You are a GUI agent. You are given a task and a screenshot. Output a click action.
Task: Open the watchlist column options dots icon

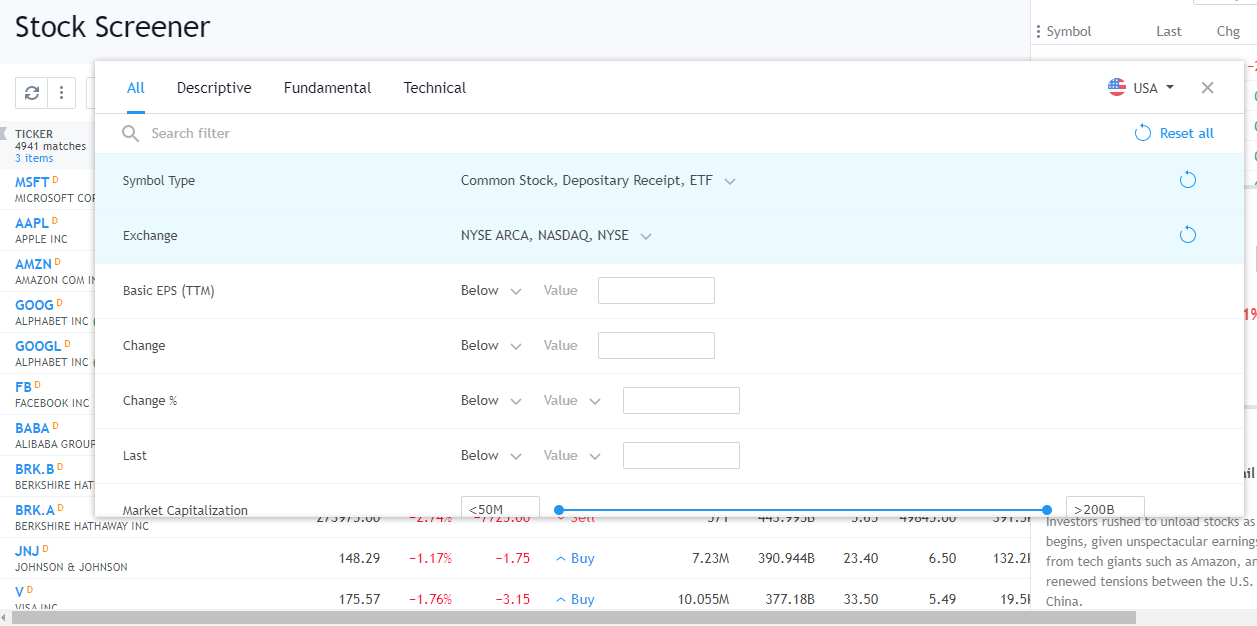point(1038,31)
